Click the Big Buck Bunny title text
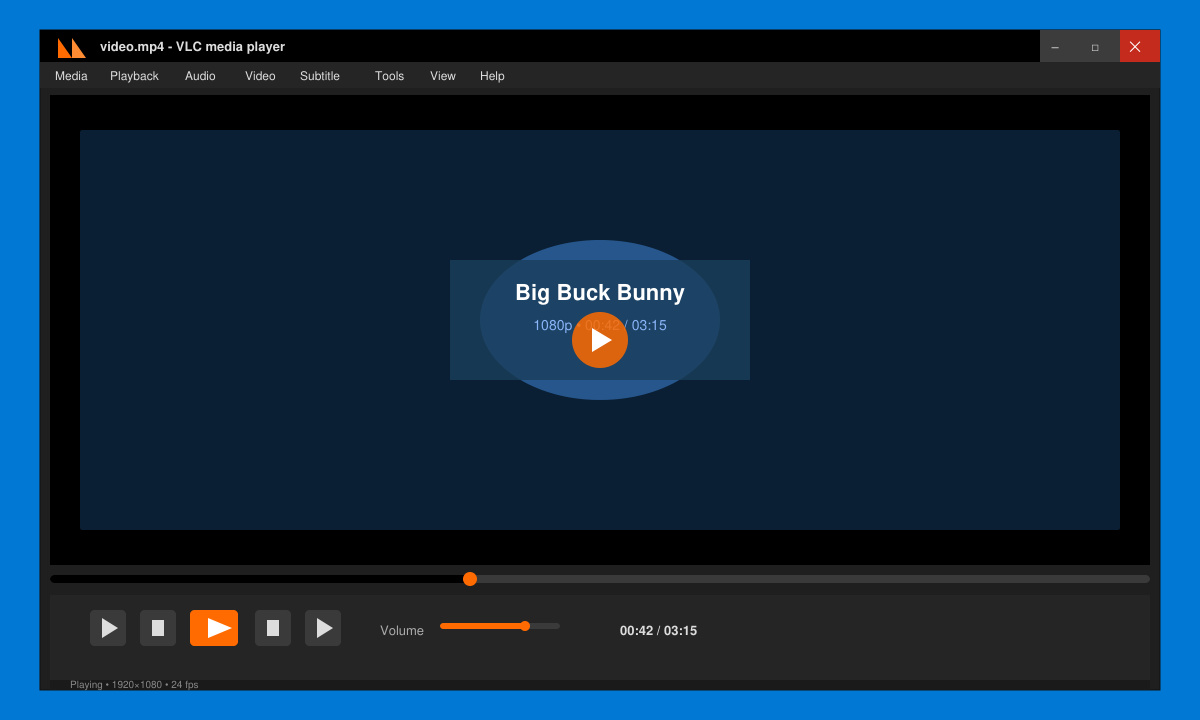The width and height of the screenshot is (1200, 720). pos(600,293)
